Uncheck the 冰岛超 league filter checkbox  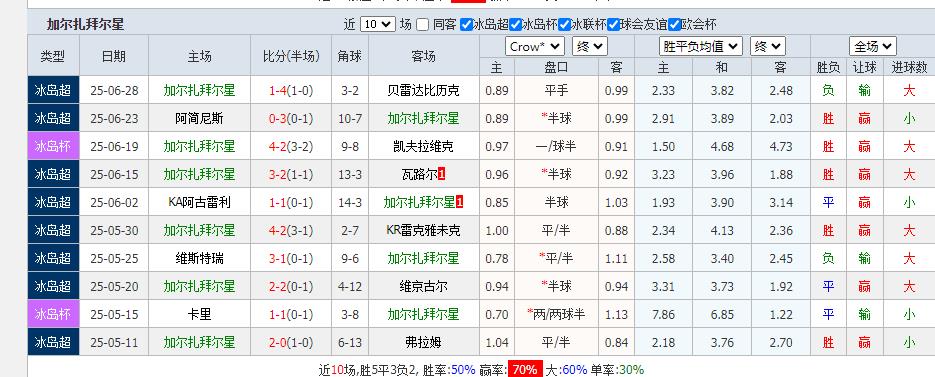point(466,24)
